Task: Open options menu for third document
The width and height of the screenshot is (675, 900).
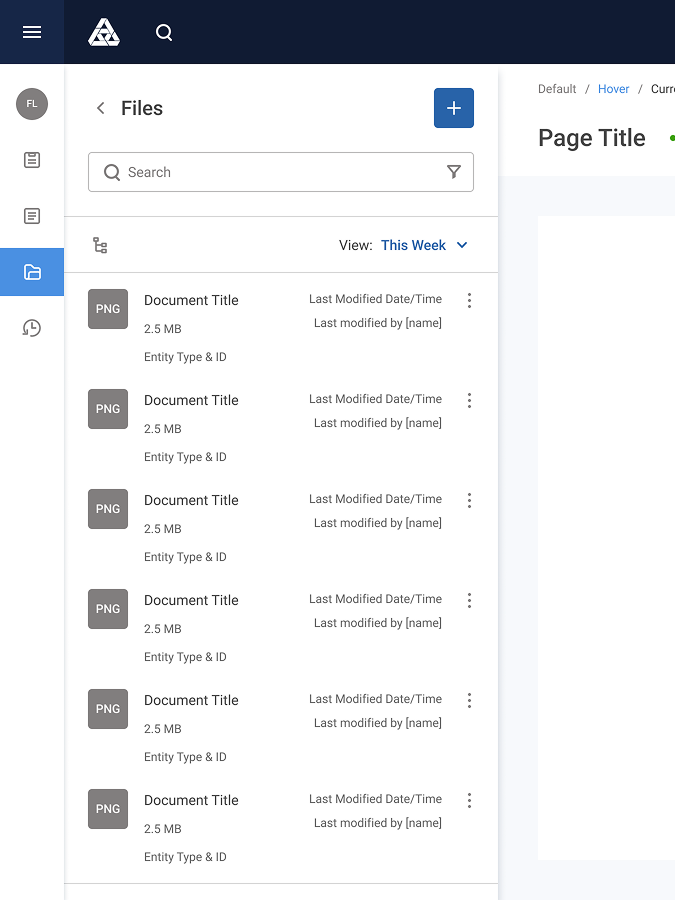Action: pos(469,501)
